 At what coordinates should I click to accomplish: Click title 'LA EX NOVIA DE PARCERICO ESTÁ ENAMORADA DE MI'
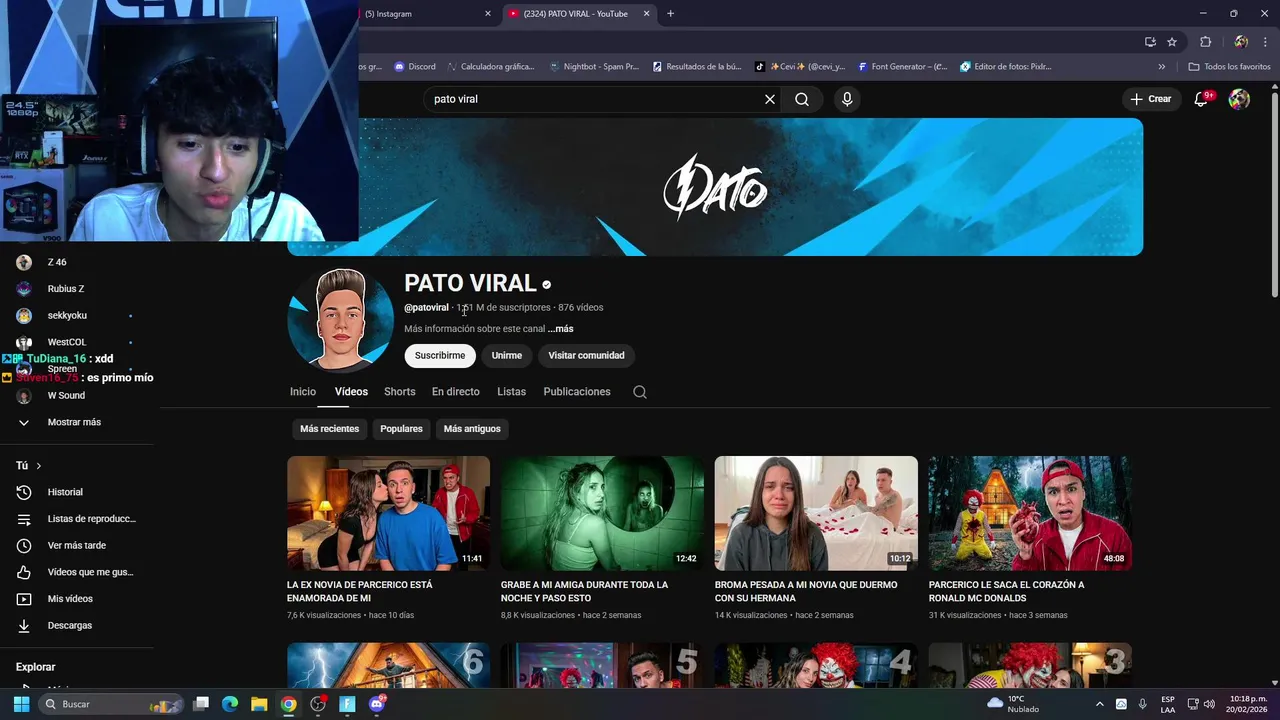point(360,591)
